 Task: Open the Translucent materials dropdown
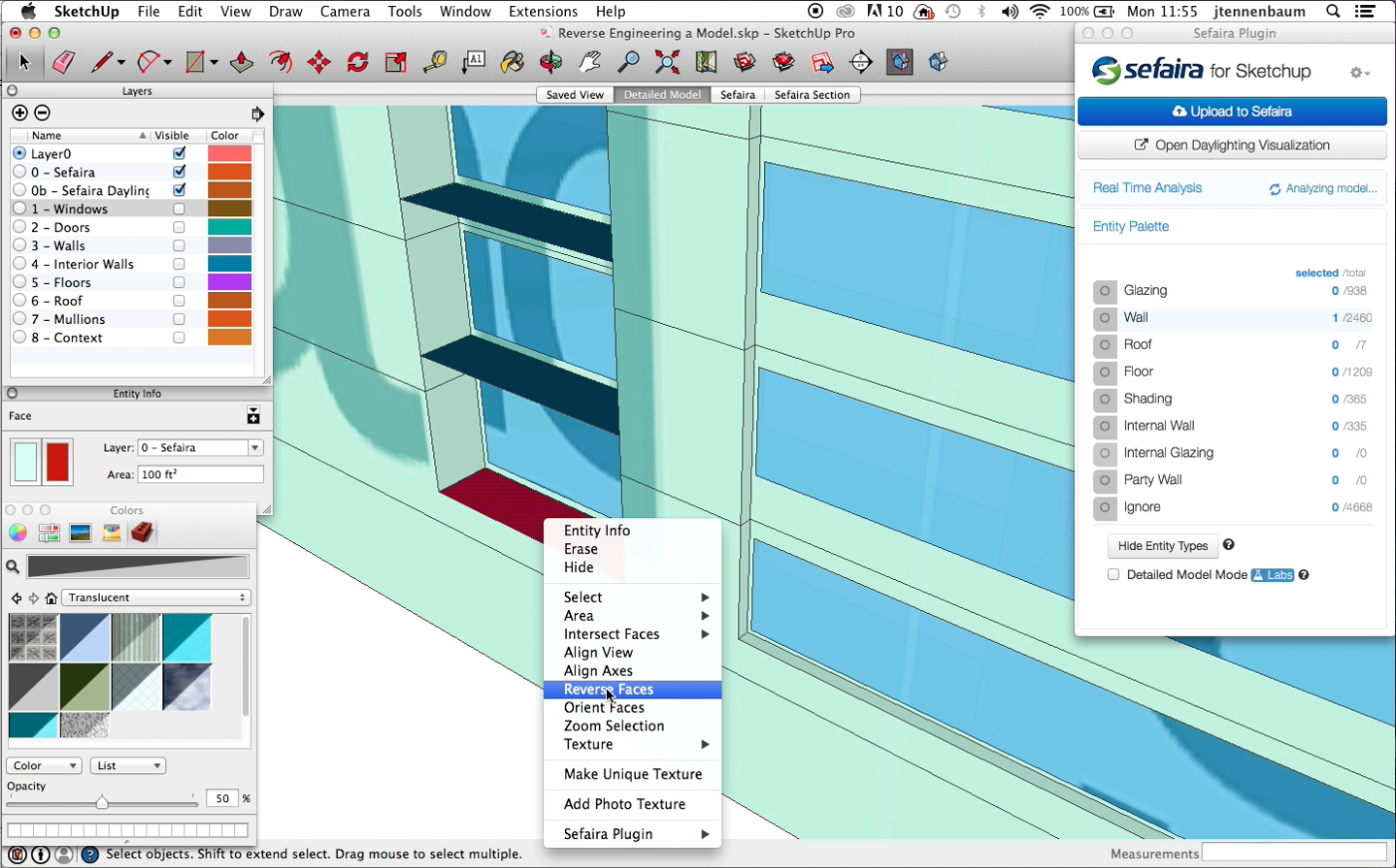point(156,598)
